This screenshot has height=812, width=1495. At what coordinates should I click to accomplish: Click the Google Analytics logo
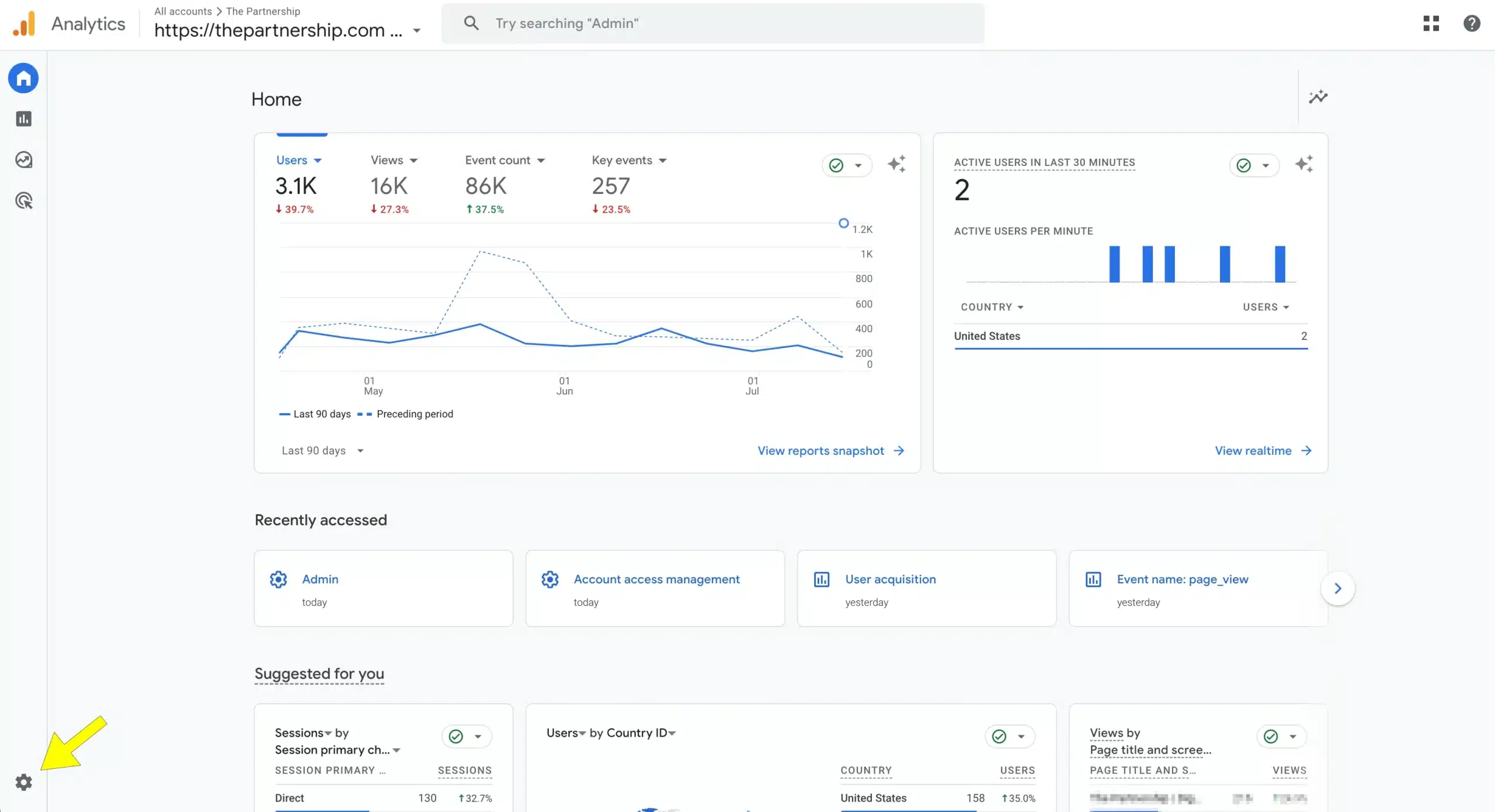pos(24,24)
